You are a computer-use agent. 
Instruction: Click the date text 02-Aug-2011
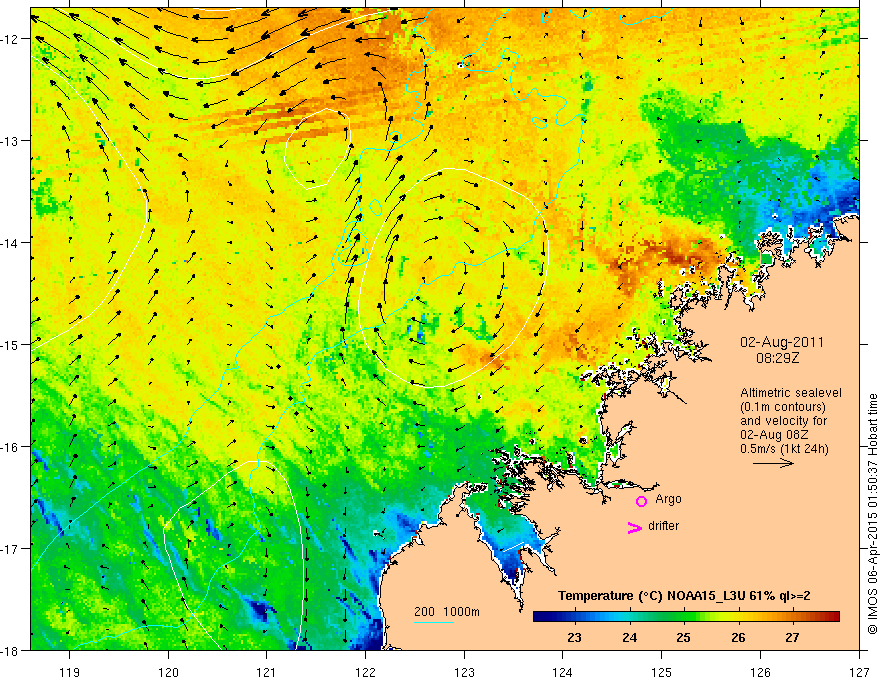coord(782,342)
